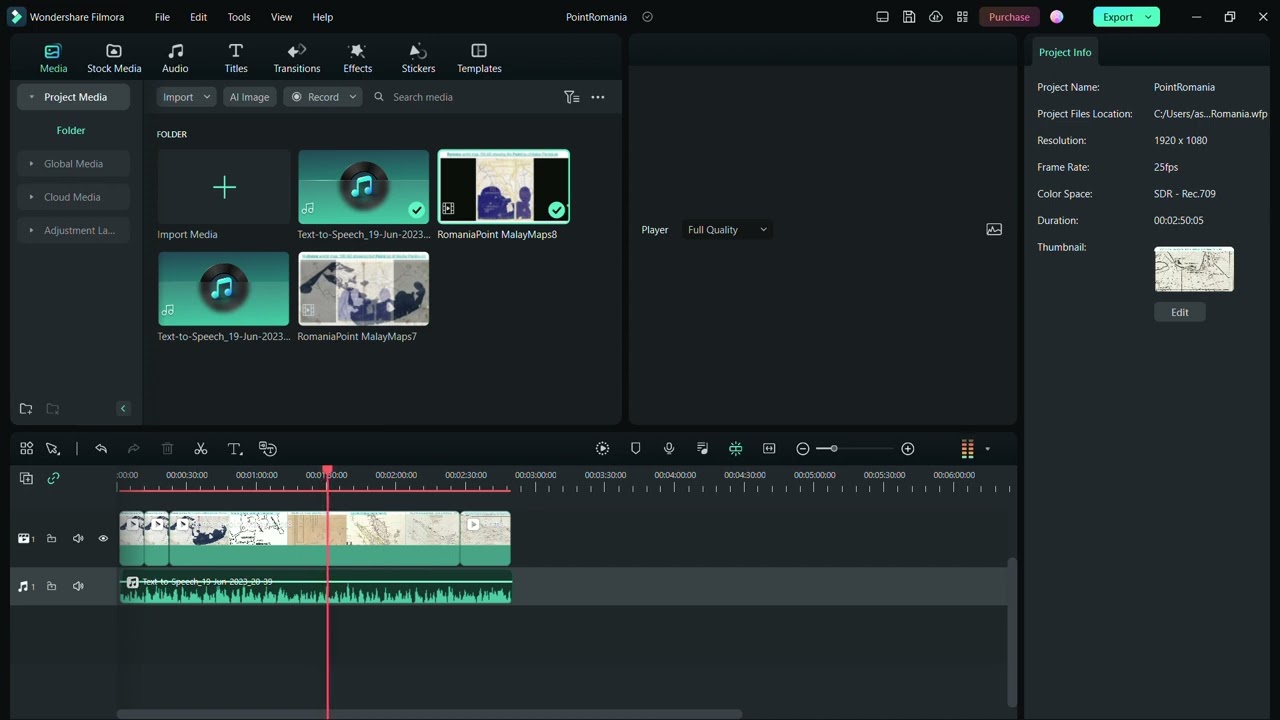Image resolution: width=1280 pixels, height=720 pixels.
Task: Open the Templates tab
Action: [x=479, y=58]
